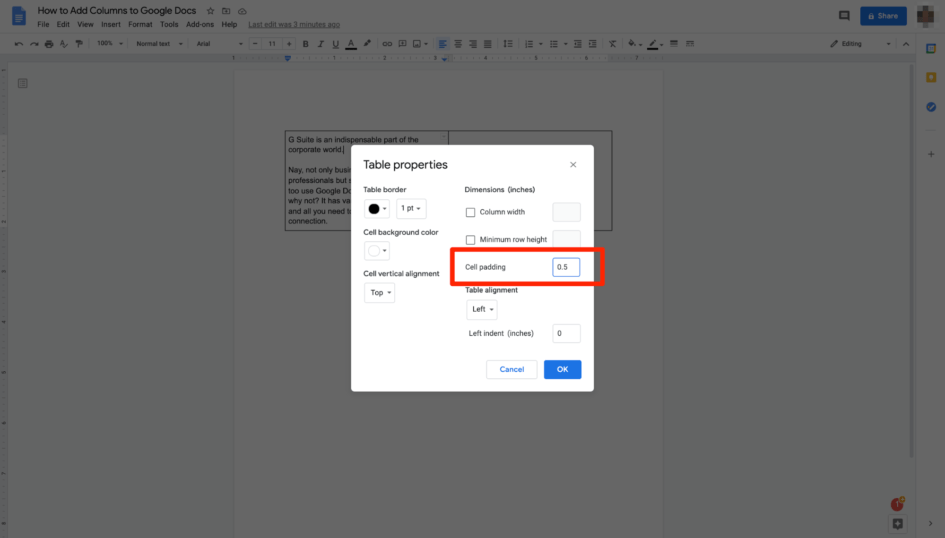This screenshot has width=945, height=538.
Task: Click the insert link icon
Action: click(387, 44)
